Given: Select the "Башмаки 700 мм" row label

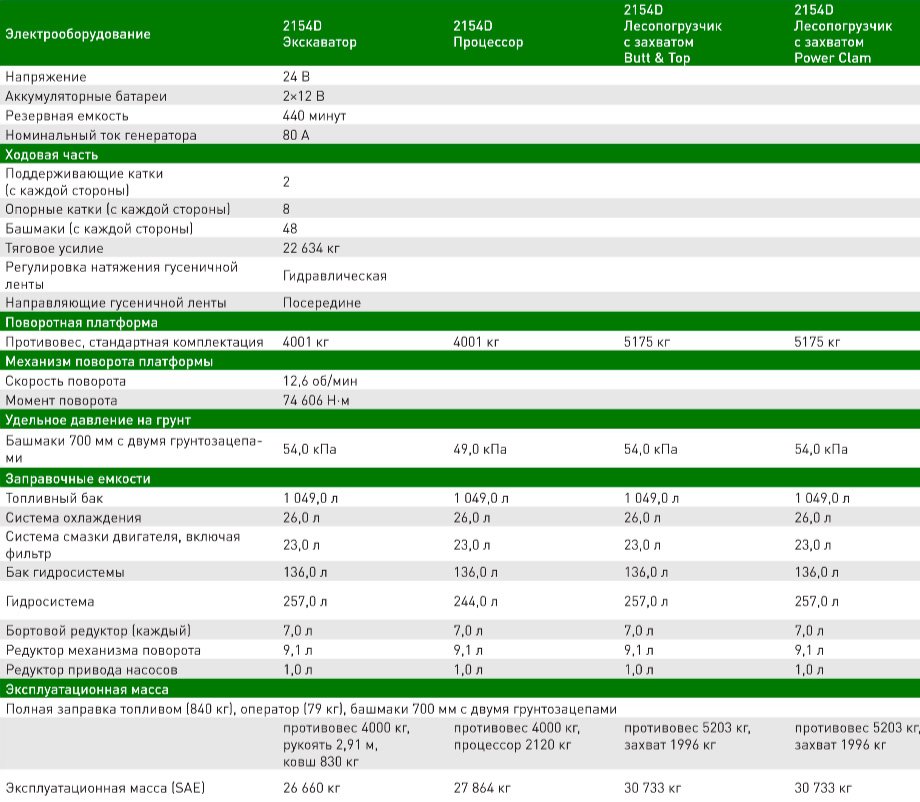Looking at the screenshot, I should (134, 449).
